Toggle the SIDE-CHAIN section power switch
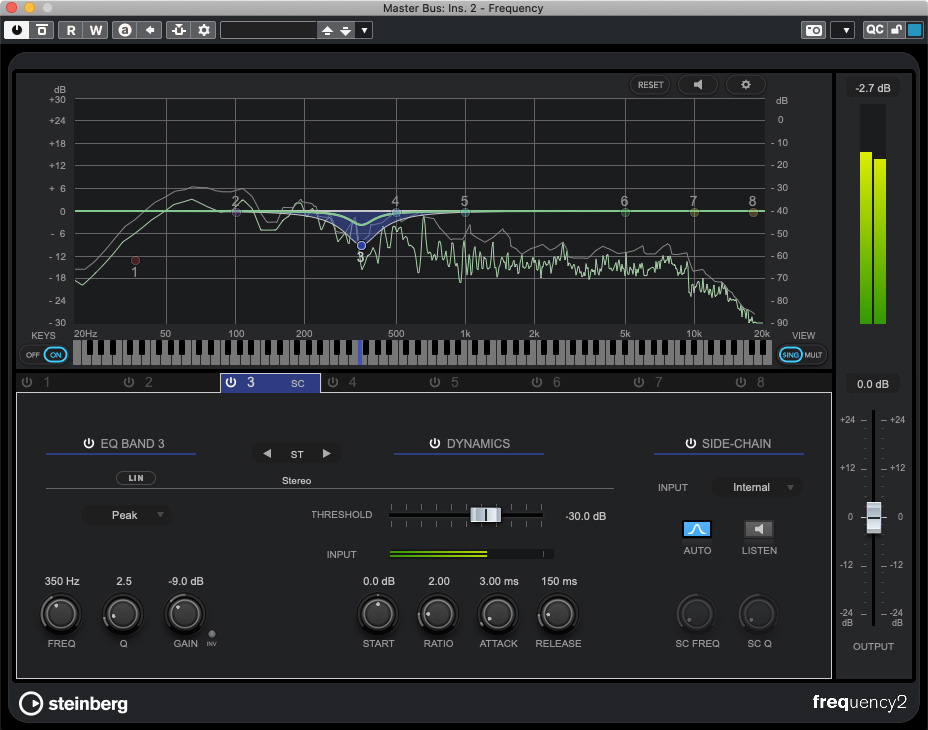The width and height of the screenshot is (928, 730). coord(690,443)
